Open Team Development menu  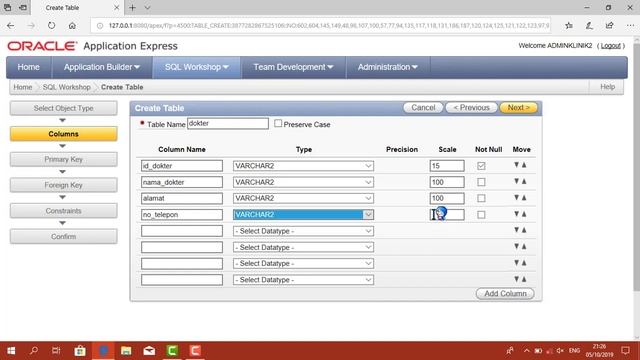(x=293, y=67)
